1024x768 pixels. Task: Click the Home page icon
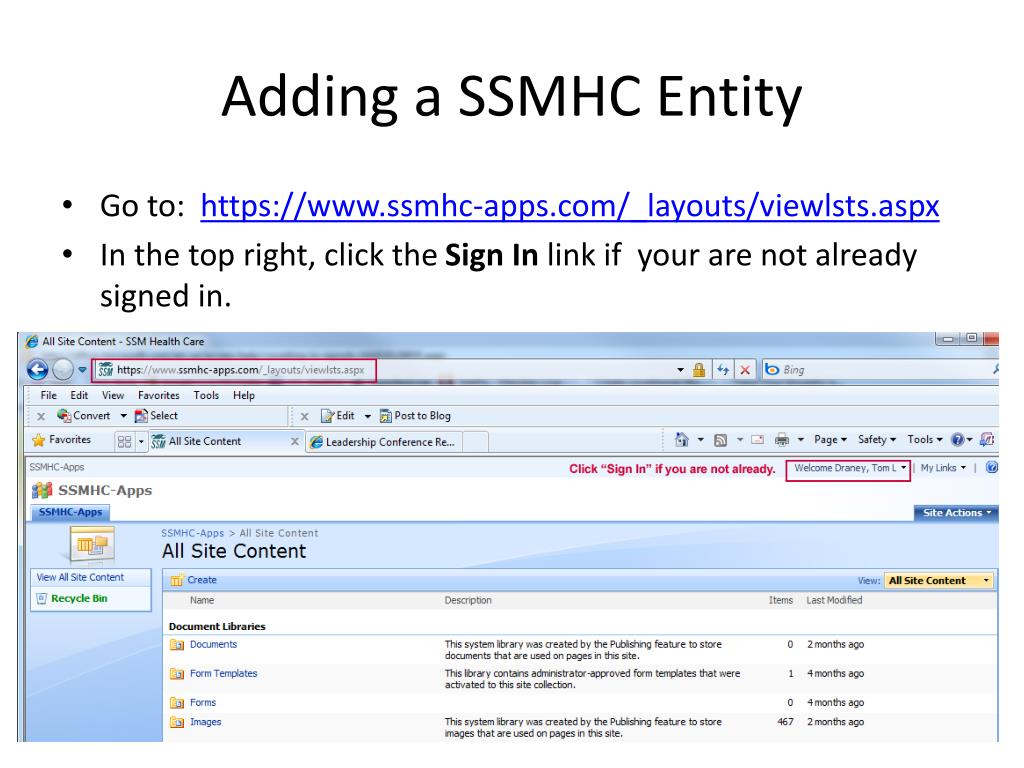coord(682,440)
